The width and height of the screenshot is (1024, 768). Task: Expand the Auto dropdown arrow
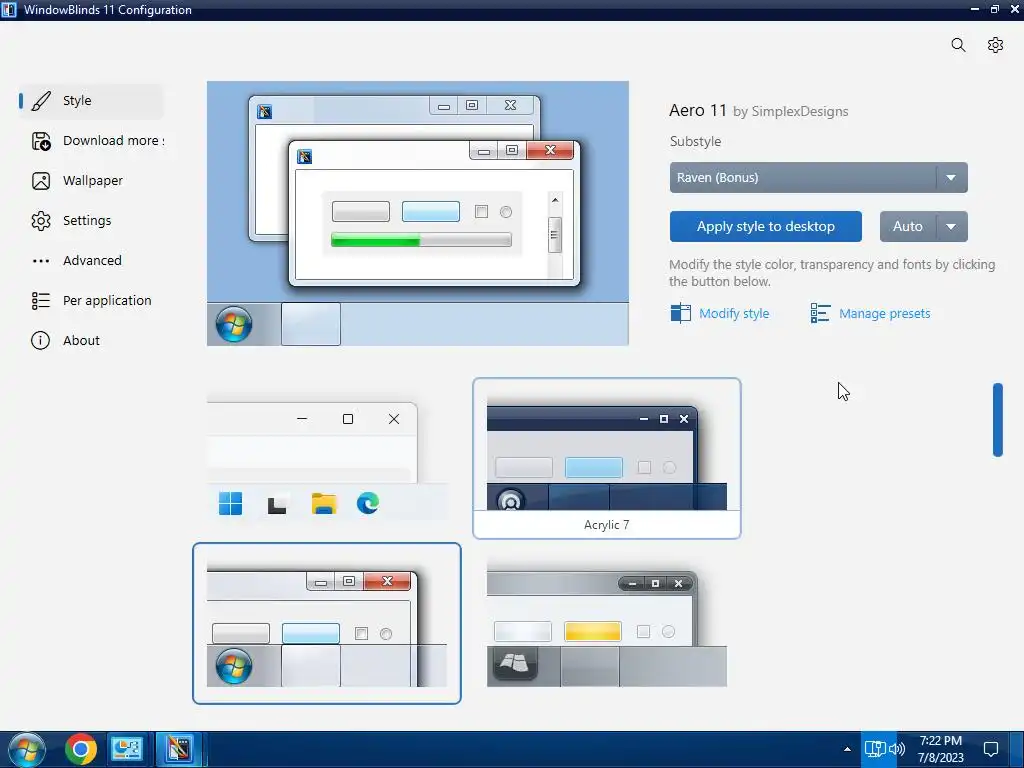[x=952, y=227]
